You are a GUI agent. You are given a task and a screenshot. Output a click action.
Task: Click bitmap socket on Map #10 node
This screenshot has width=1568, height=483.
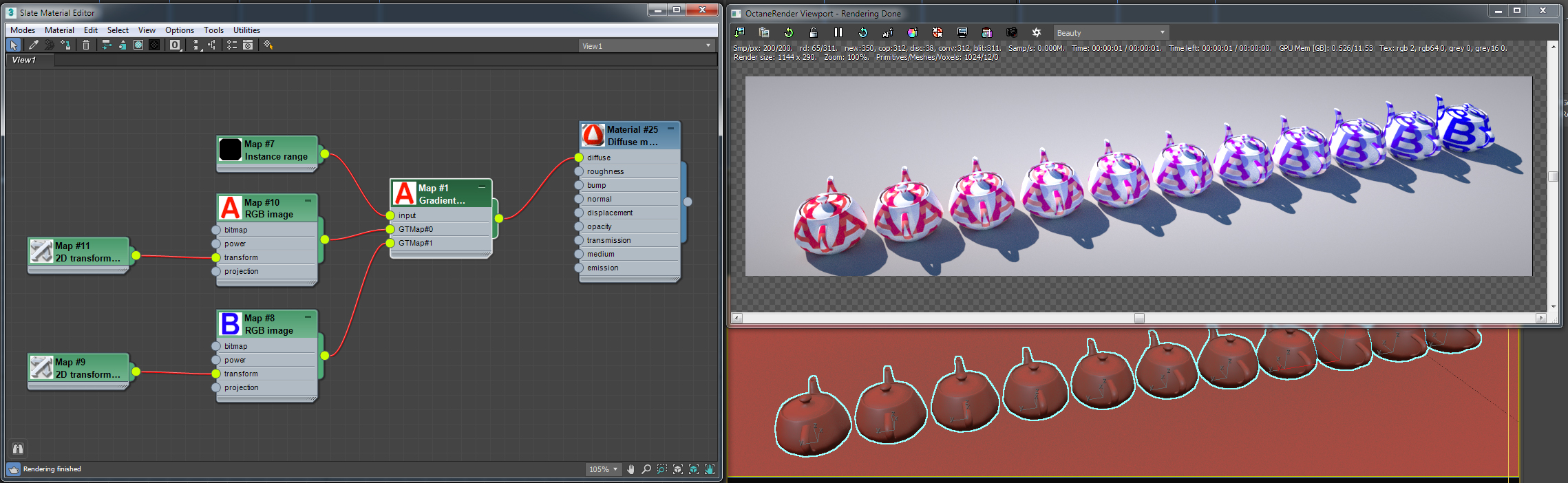(216, 230)
